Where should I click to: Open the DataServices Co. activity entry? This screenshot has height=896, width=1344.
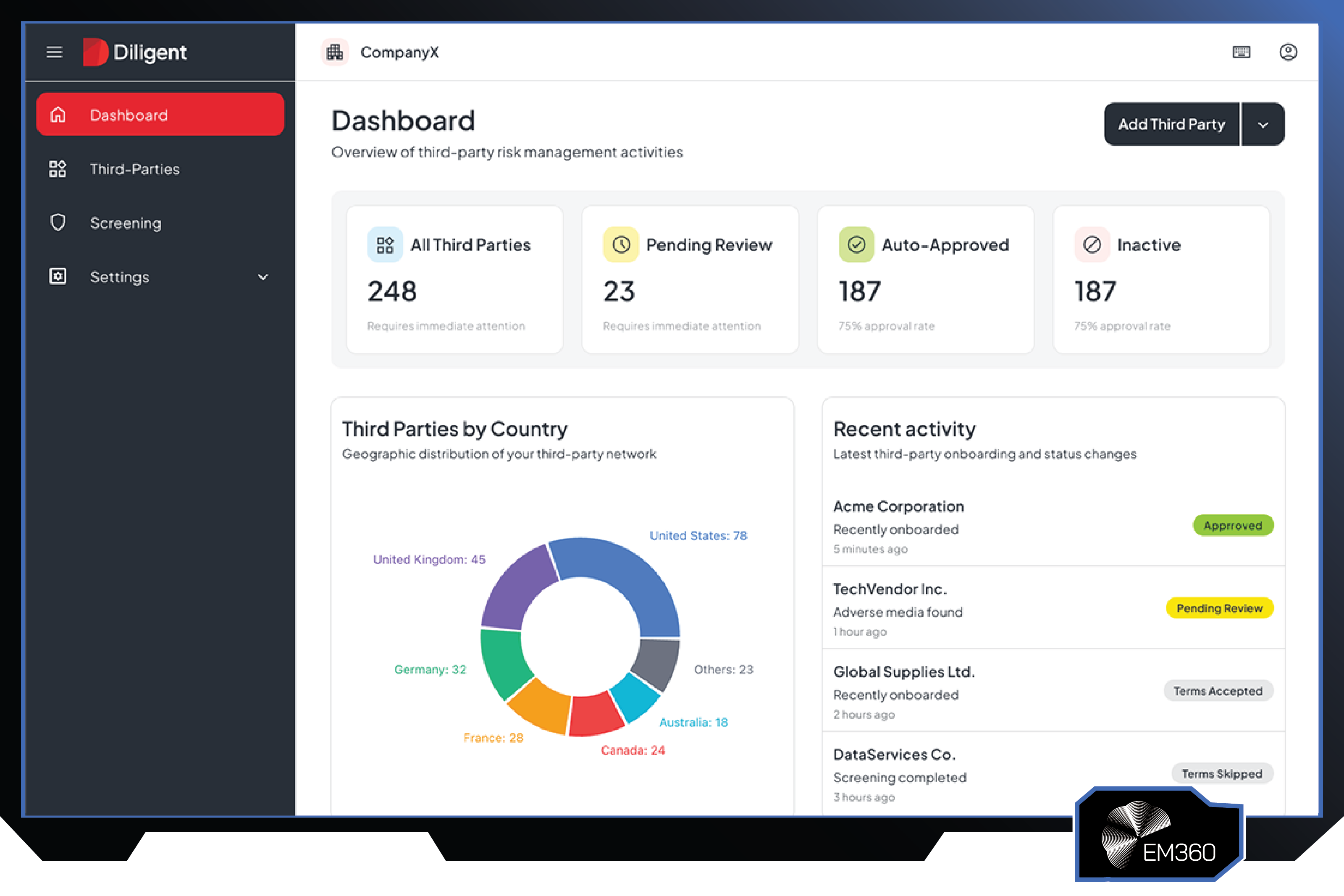click(x=1053, y=774)
